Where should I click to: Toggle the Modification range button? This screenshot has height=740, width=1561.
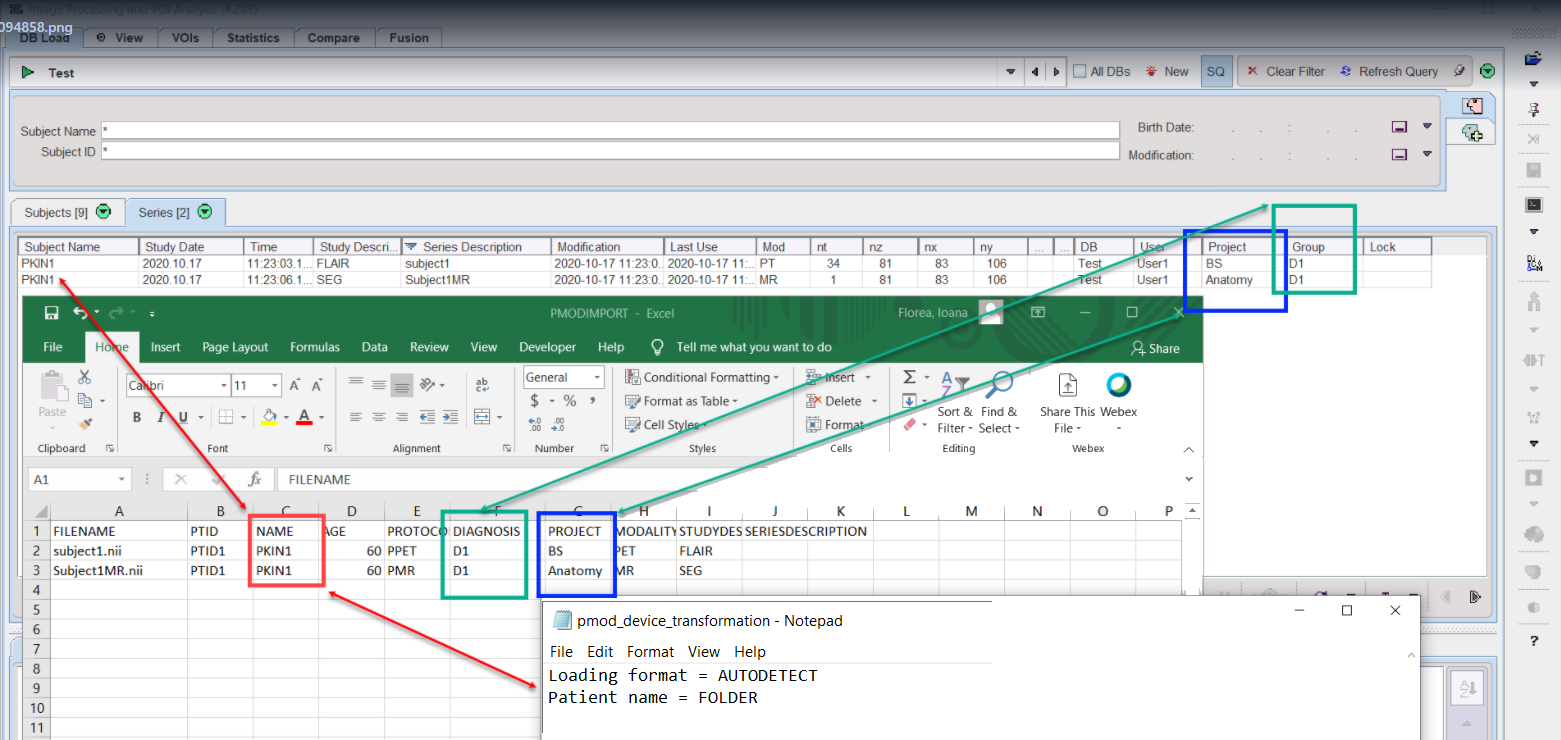pyautogui.click(x=1400, y=155)
